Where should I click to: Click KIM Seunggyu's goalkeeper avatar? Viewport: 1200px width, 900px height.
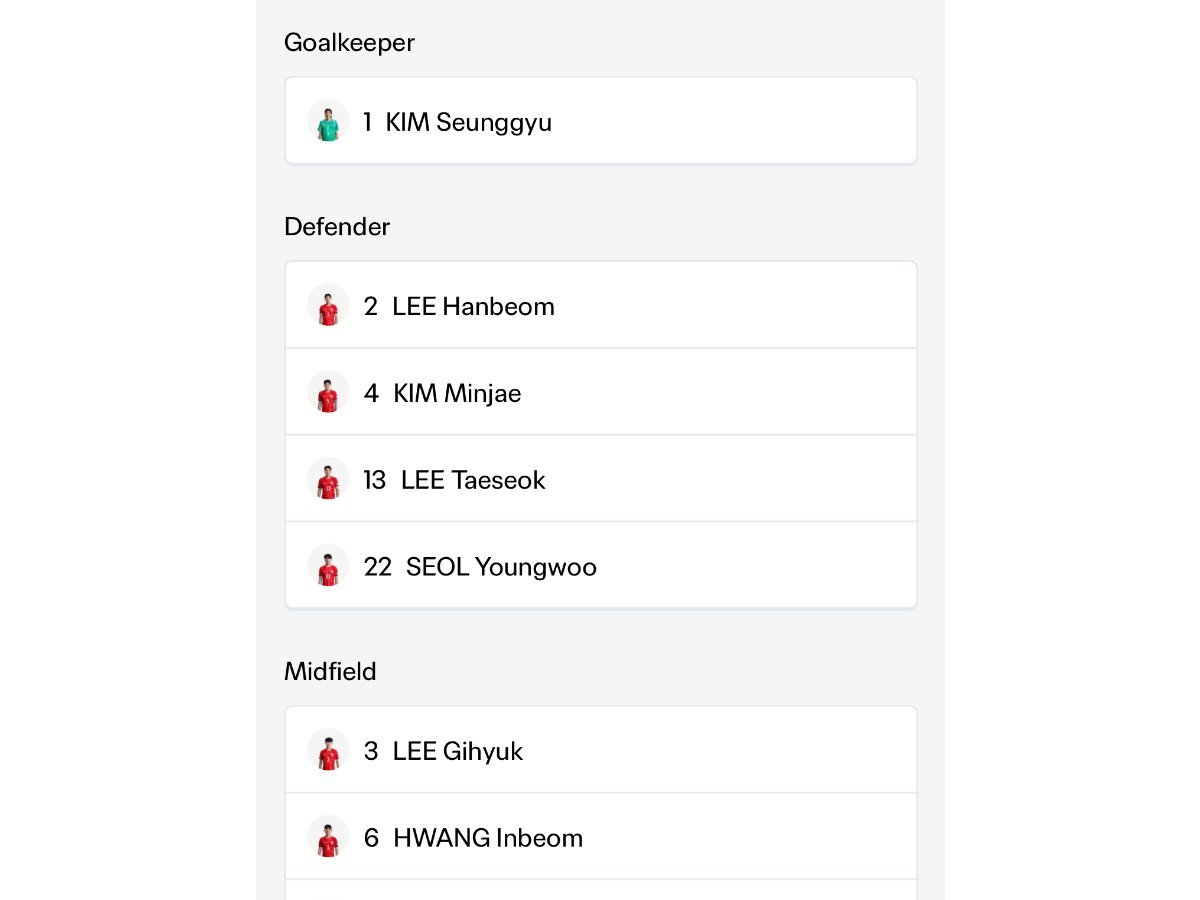coord(328,121)
